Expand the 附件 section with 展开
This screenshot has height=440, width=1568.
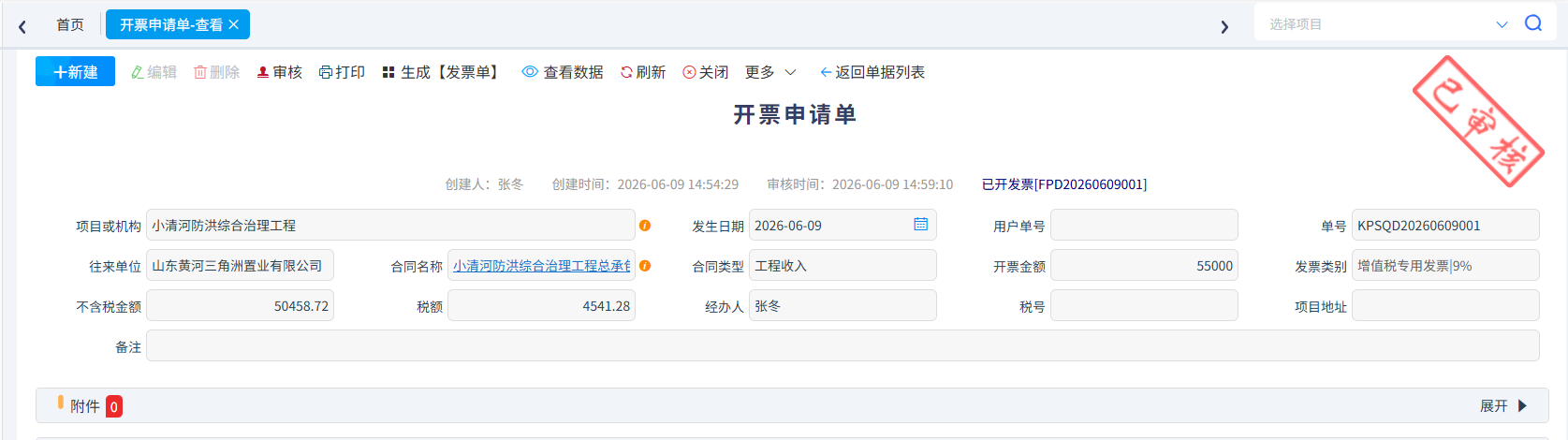pyautogui.click(x=1503, y=405)
